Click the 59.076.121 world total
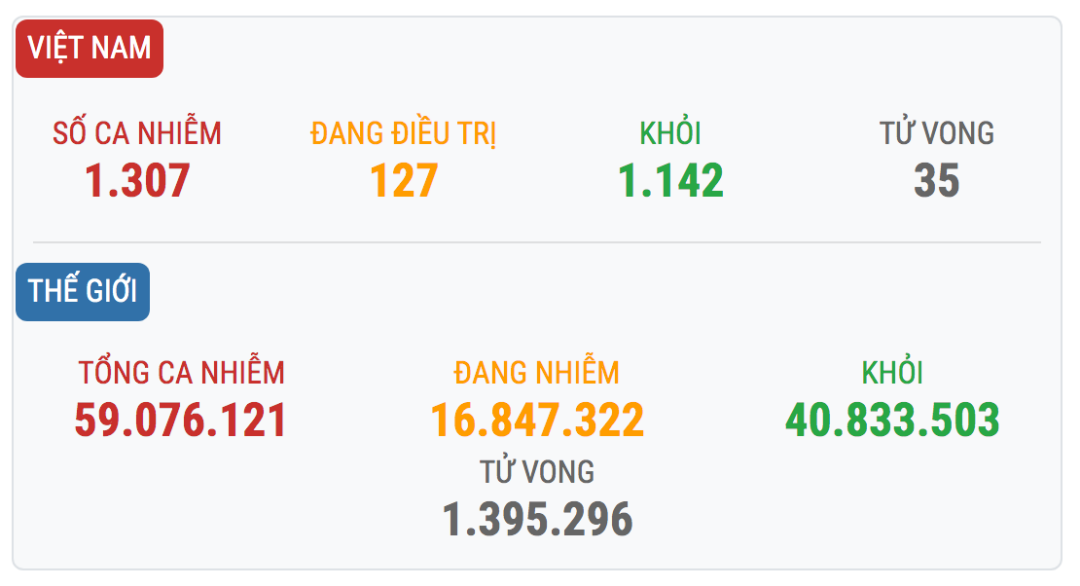 [x=180, y=421]
